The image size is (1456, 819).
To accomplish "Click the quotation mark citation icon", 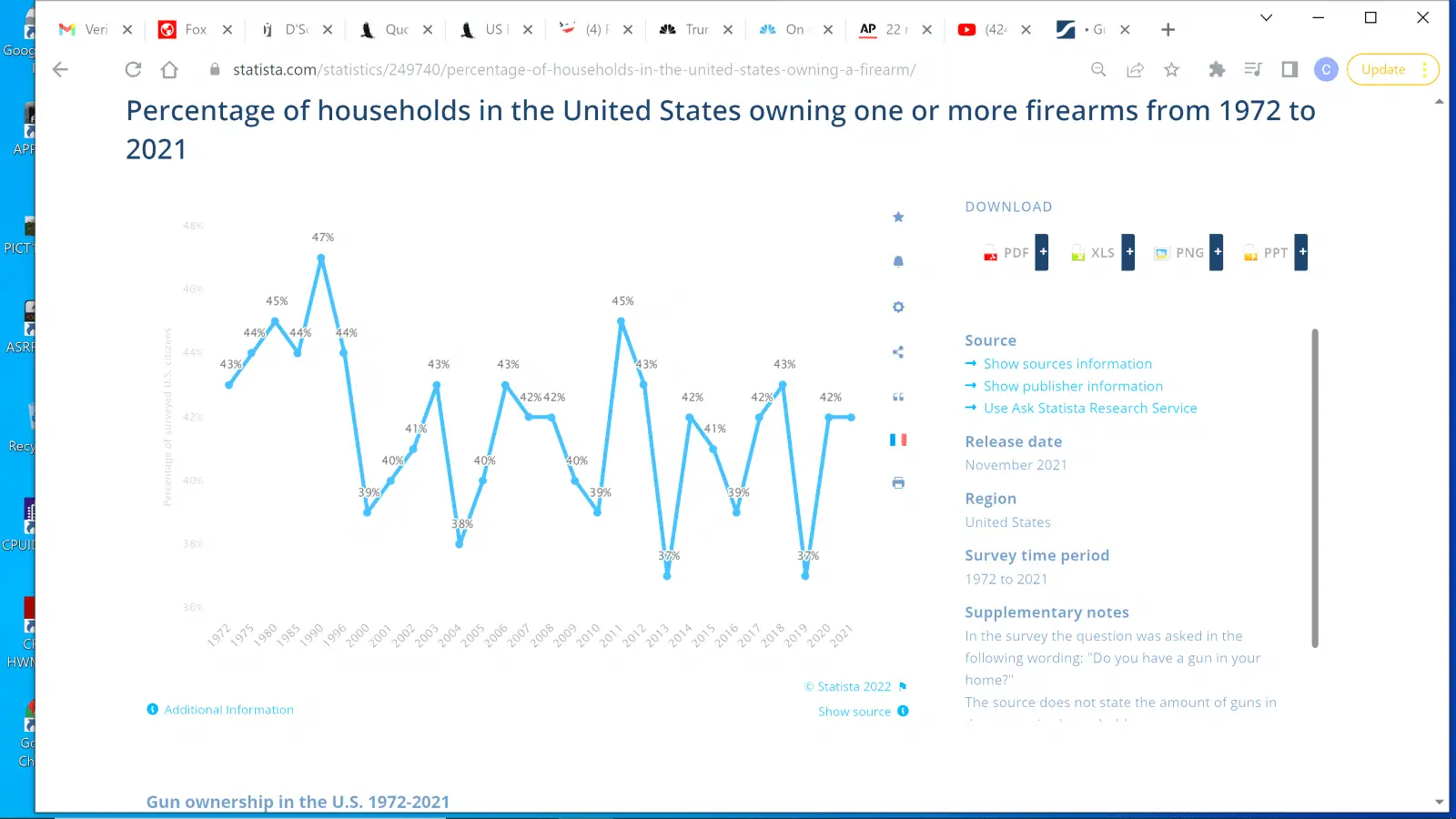I will coord(898,397).
